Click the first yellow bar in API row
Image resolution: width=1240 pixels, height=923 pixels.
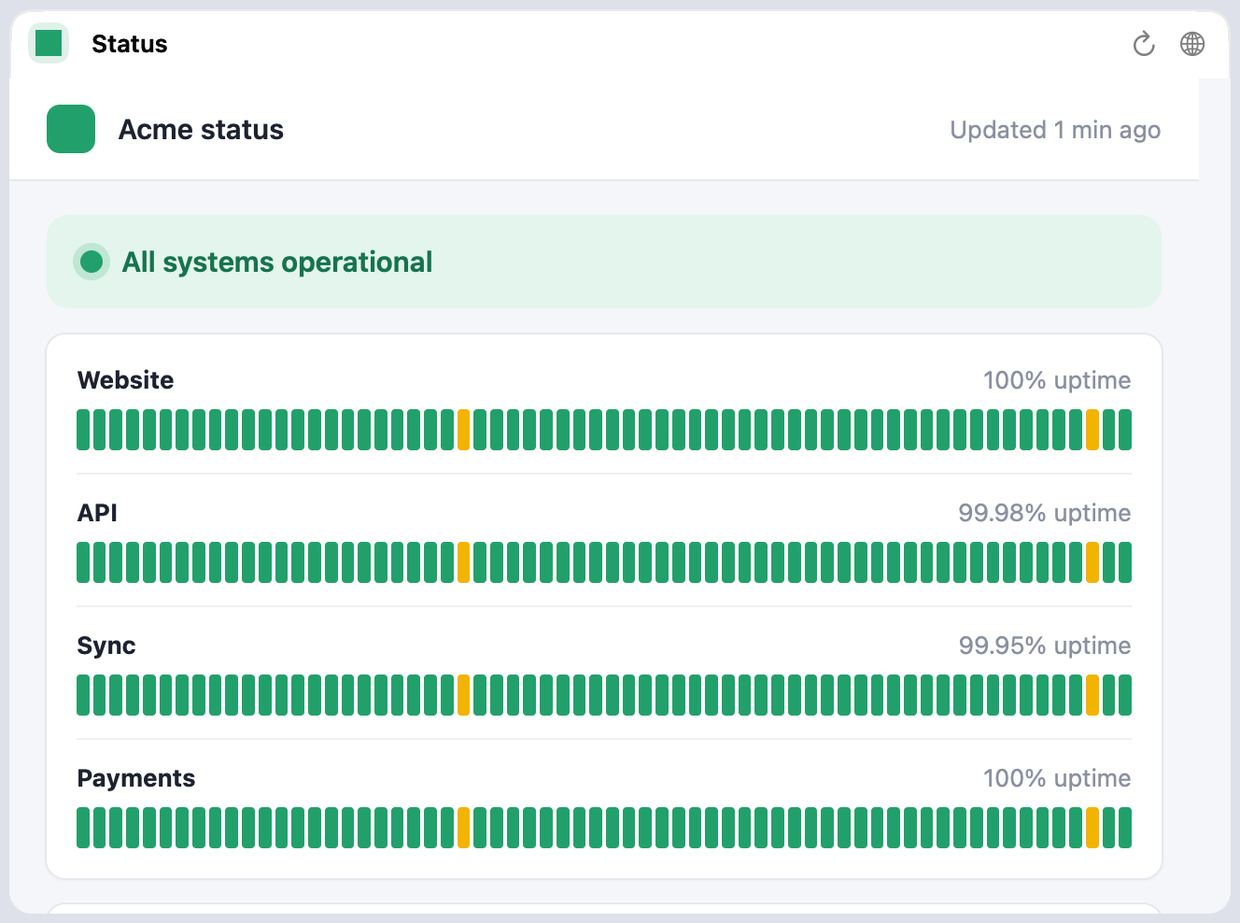[463, 562]
